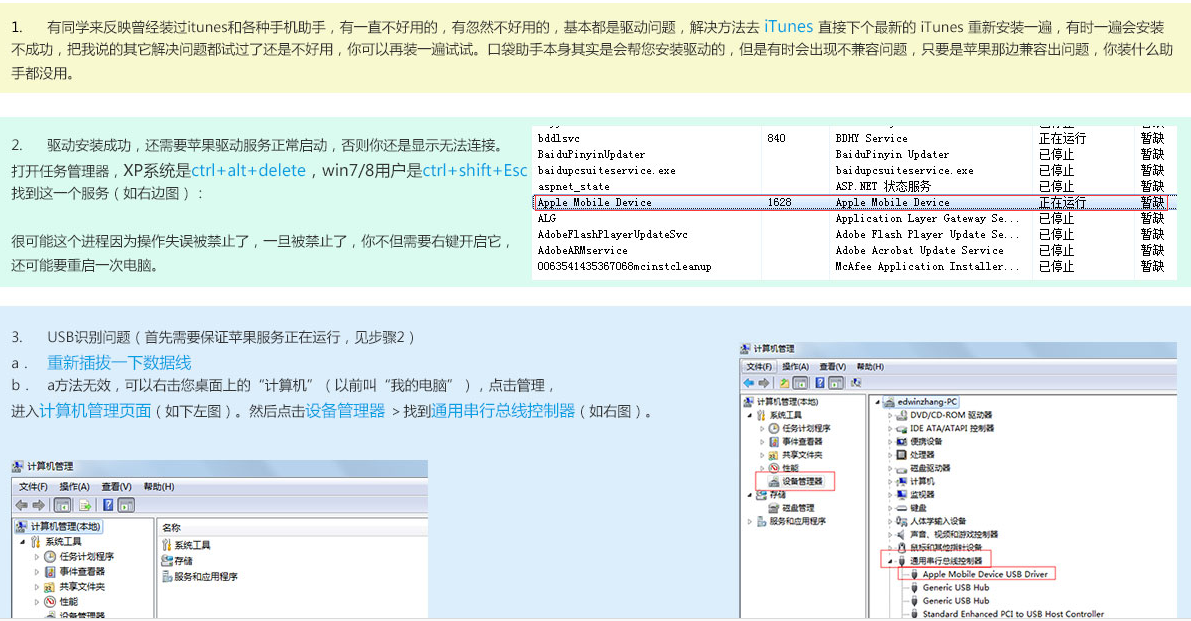Image resolution: width=1191 pixels, height=621 pixels.
Task: Open 帮助(H) menu in Device Manager window
Action: pyautogui.click(x=870, y=367)
